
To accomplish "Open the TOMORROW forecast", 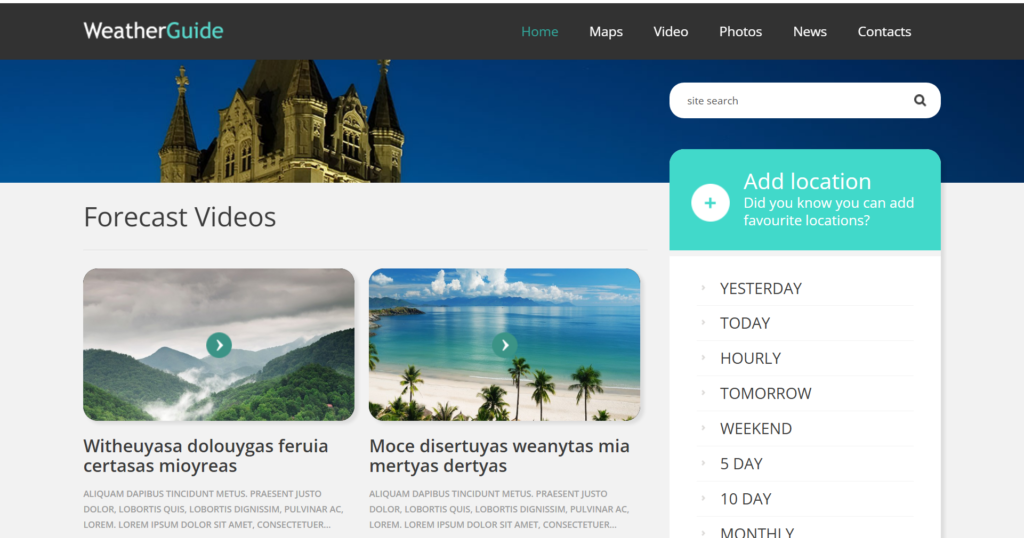I will click(765, 394).
